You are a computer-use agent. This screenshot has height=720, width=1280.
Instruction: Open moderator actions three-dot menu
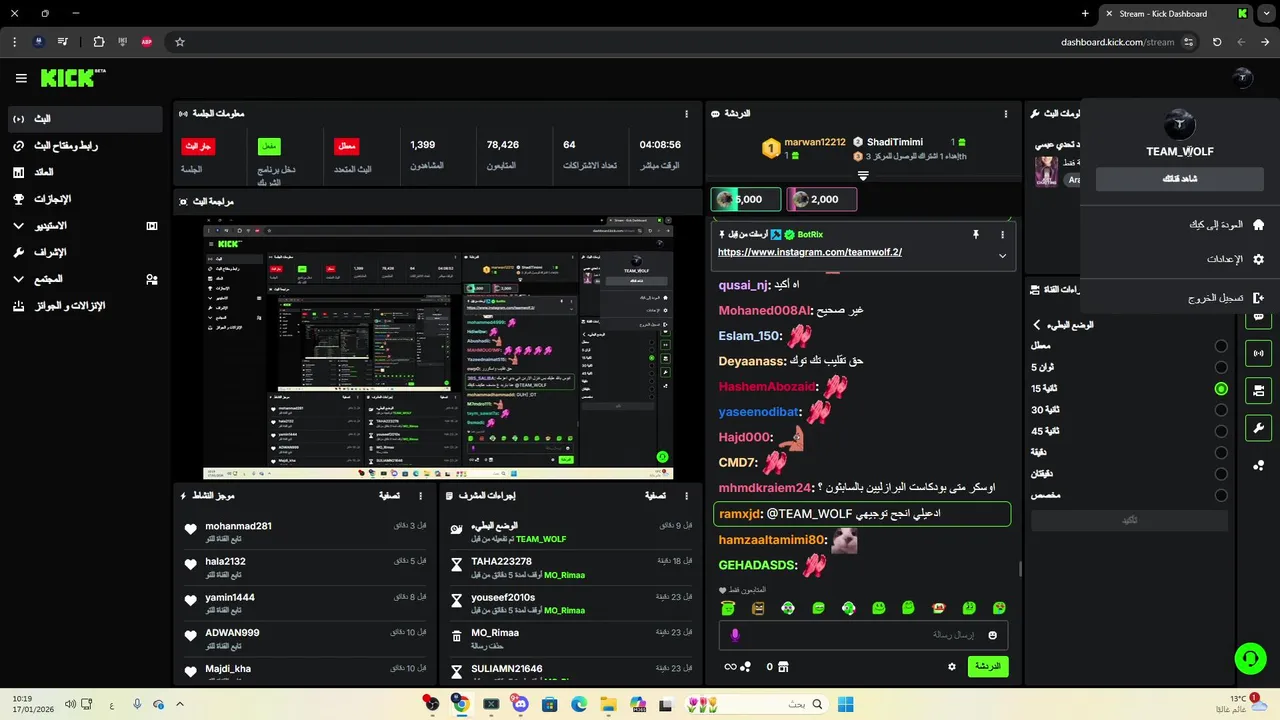(686, 495)
